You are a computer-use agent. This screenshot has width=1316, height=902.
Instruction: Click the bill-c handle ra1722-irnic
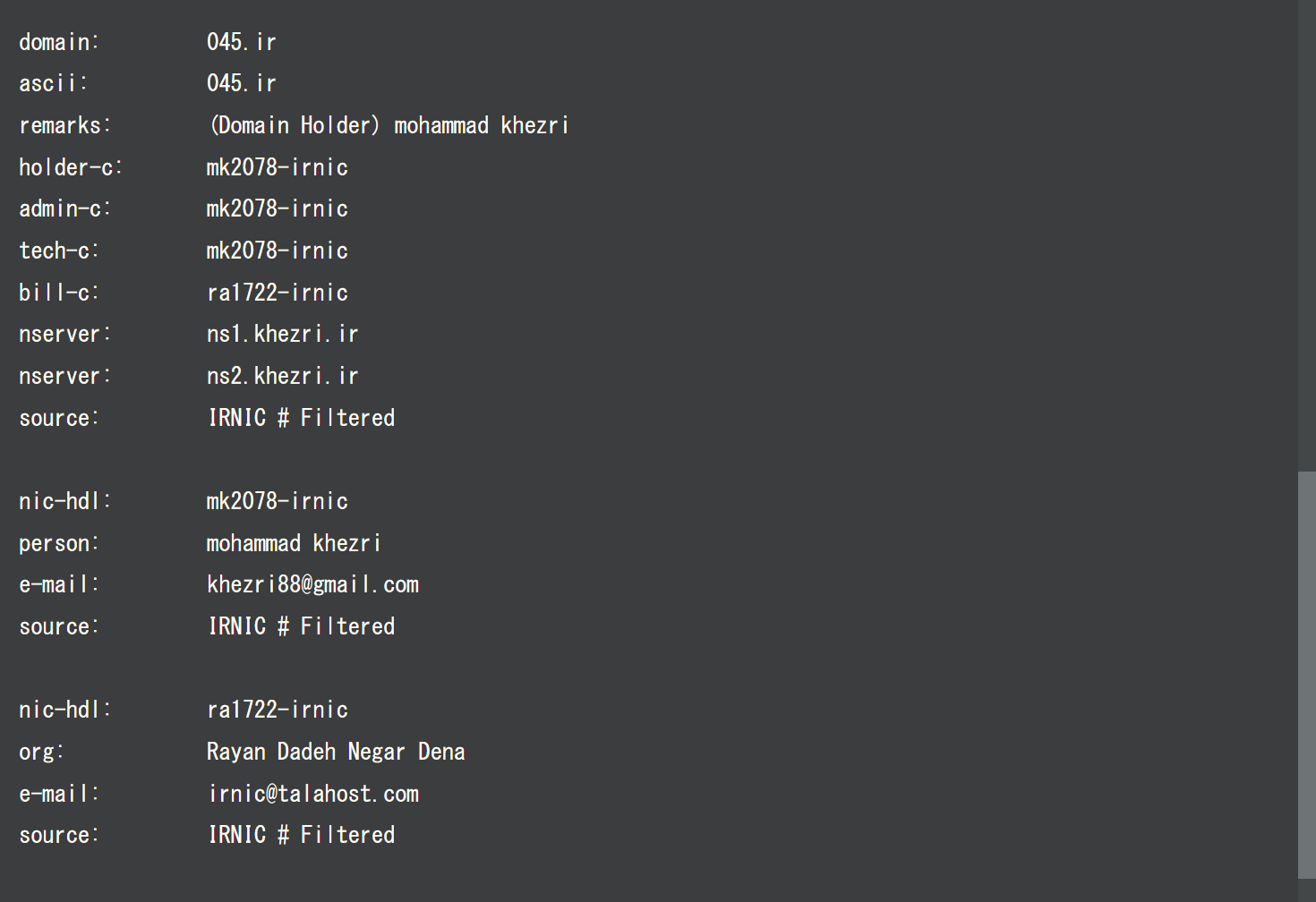point(277,293)
